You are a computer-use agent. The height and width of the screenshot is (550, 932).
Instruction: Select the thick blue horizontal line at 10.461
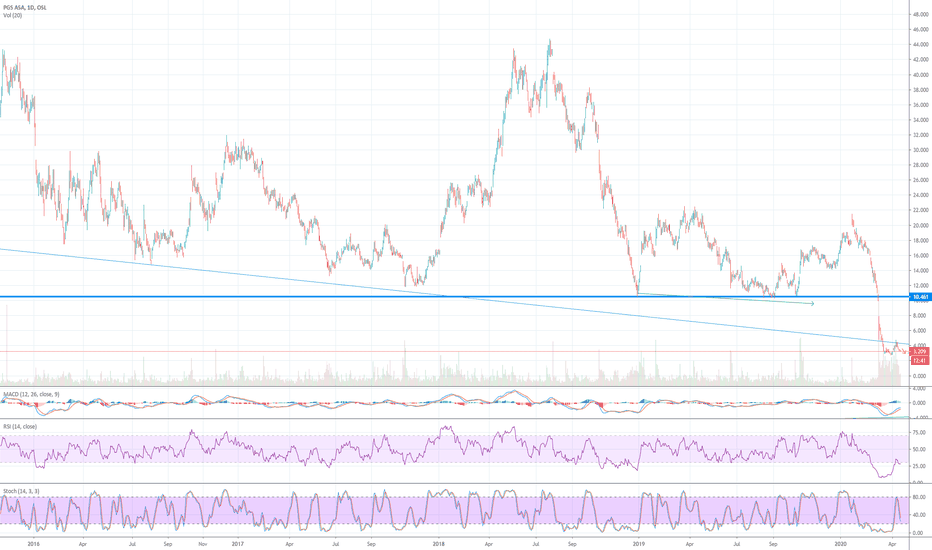pyautogui.click(x=455, y=297)
